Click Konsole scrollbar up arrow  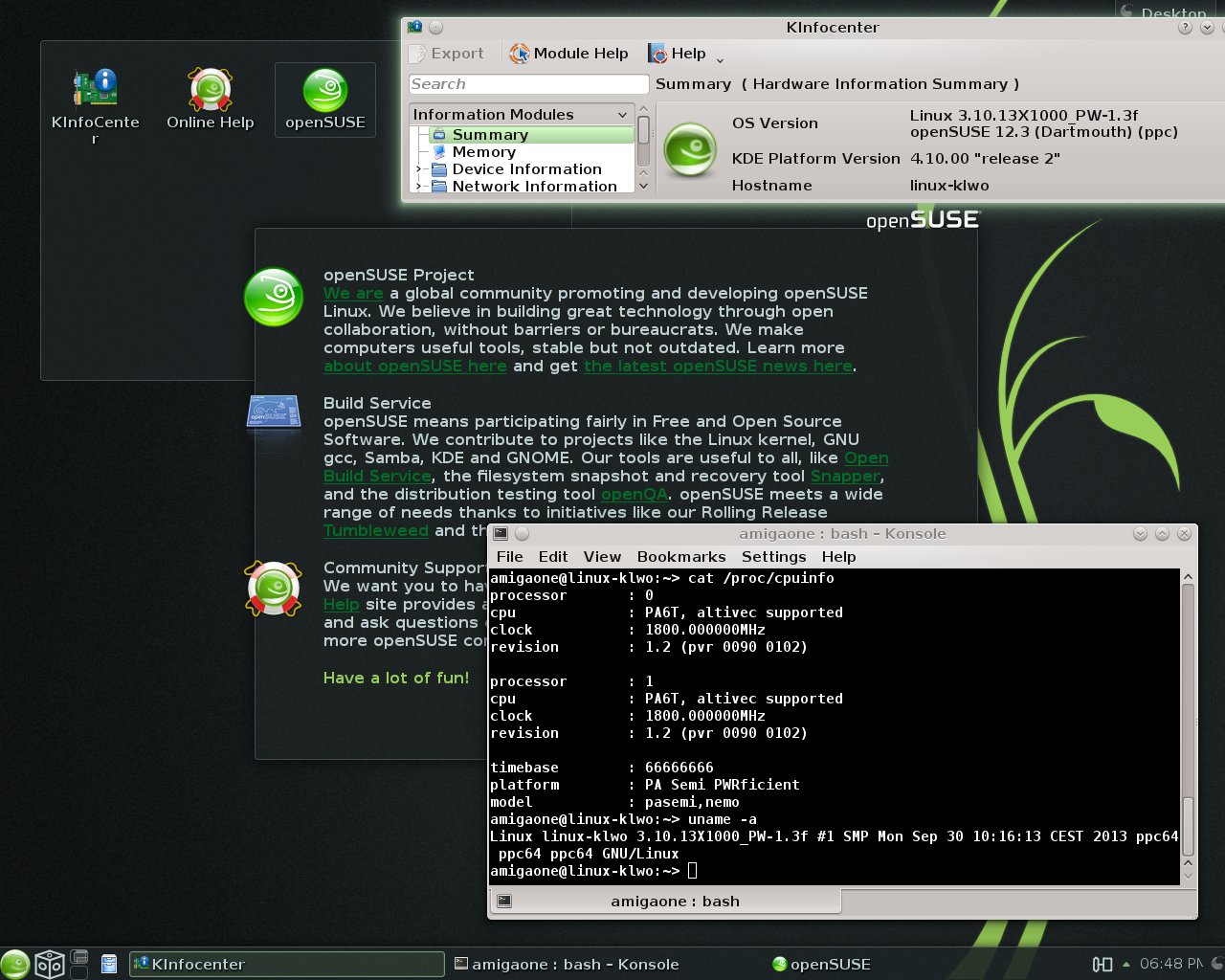(1188, 577)
